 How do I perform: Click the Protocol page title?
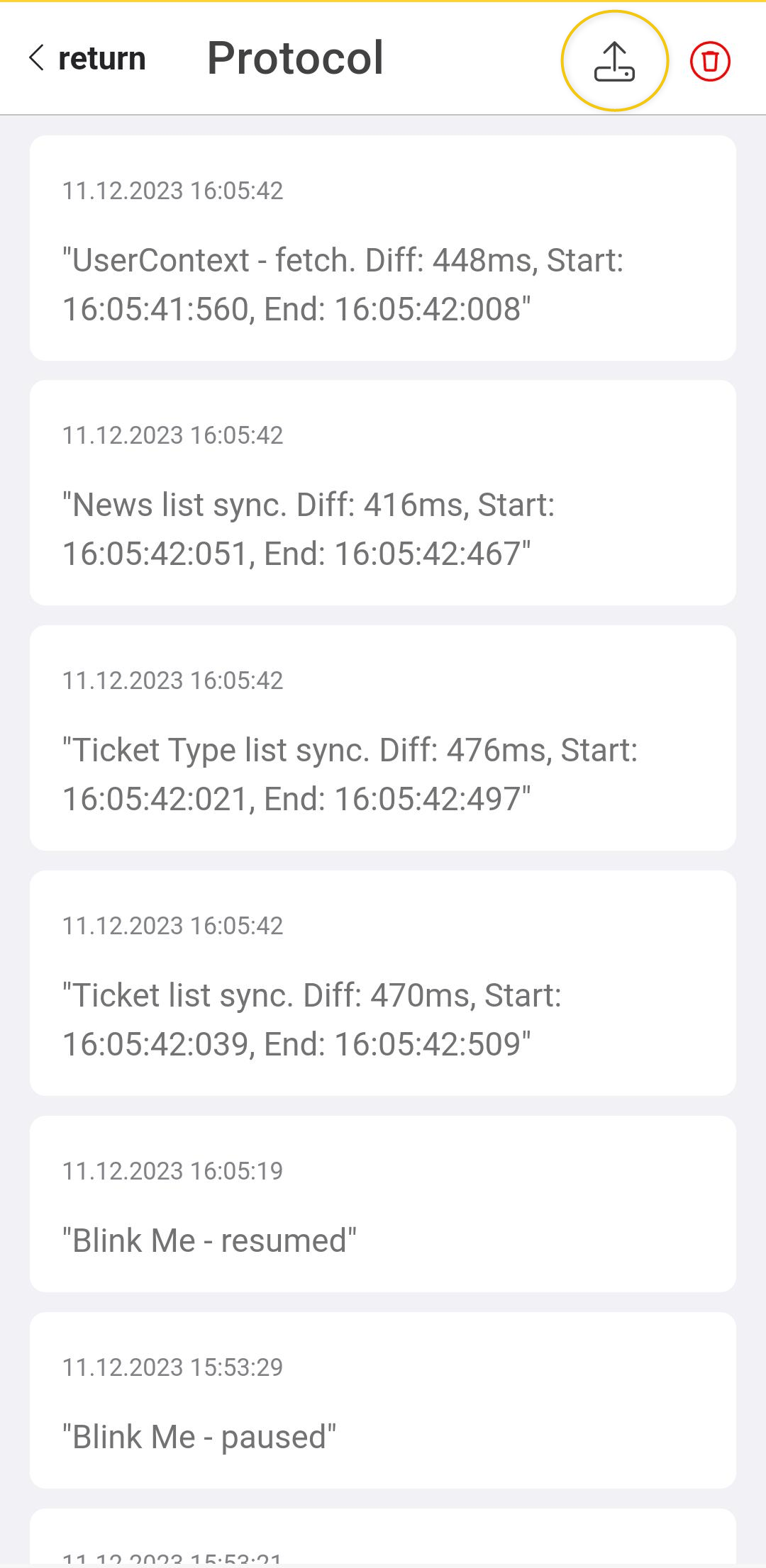(295, 58)
